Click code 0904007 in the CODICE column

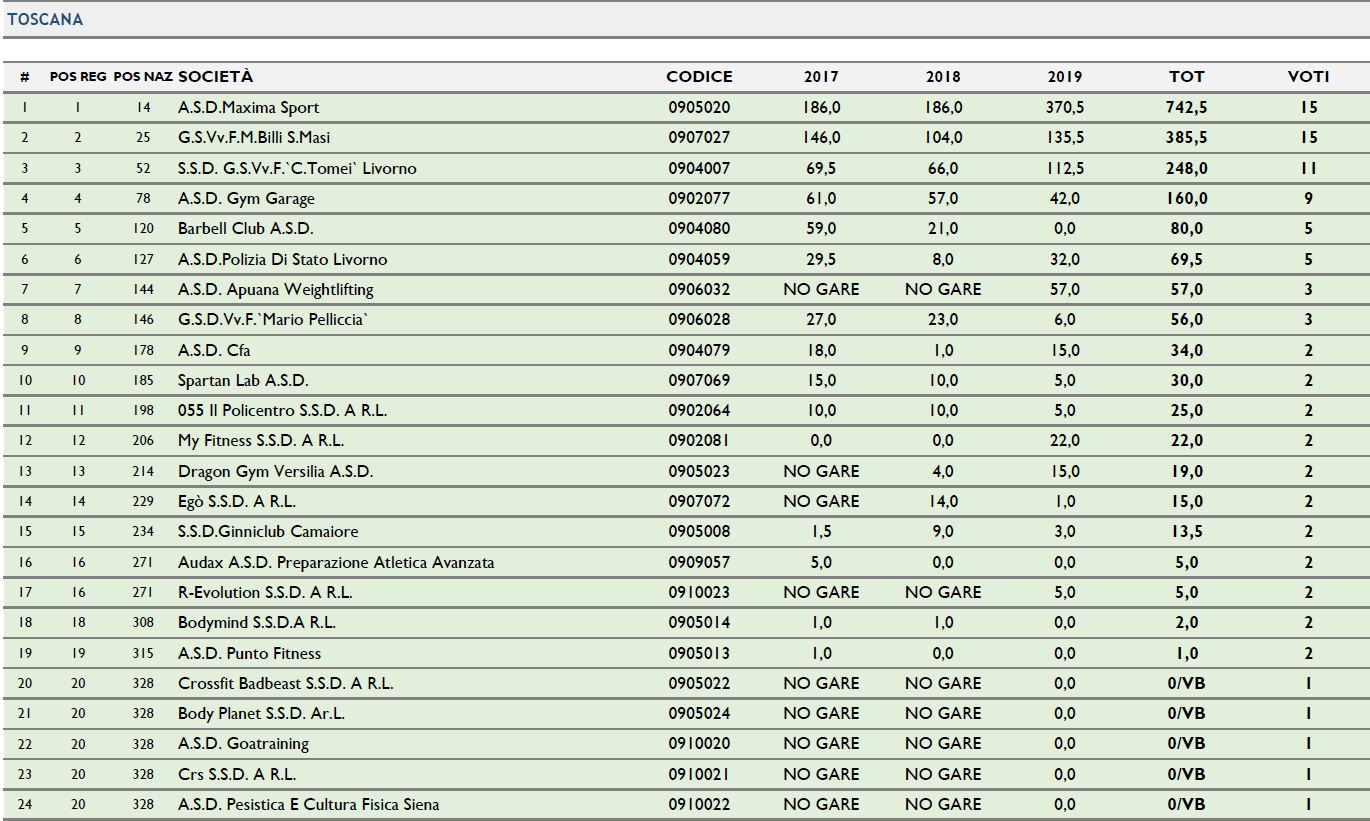pyautogui.click(x=699, y=168)
